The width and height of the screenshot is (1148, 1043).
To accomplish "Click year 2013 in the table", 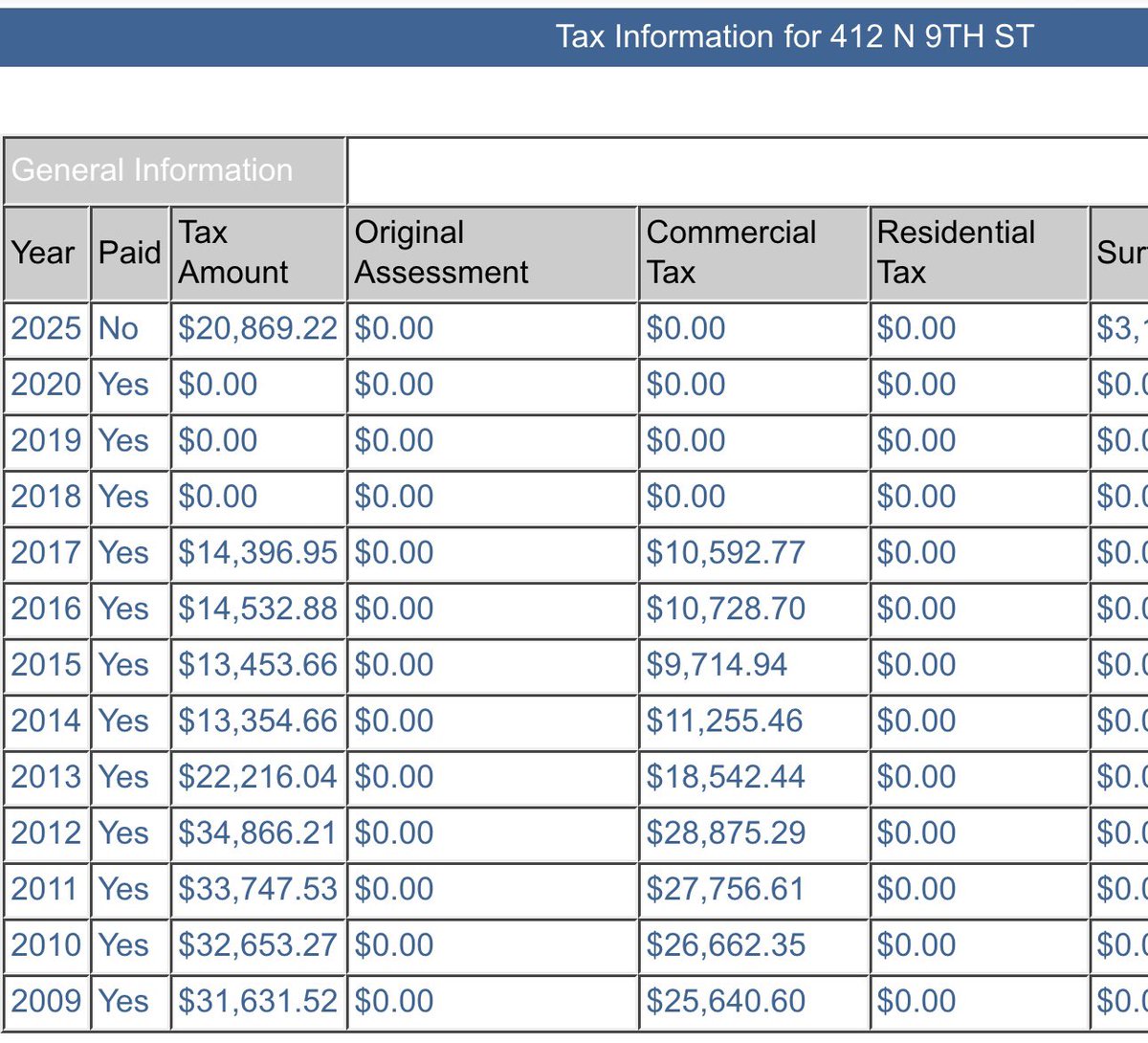I will coord(46,776).
